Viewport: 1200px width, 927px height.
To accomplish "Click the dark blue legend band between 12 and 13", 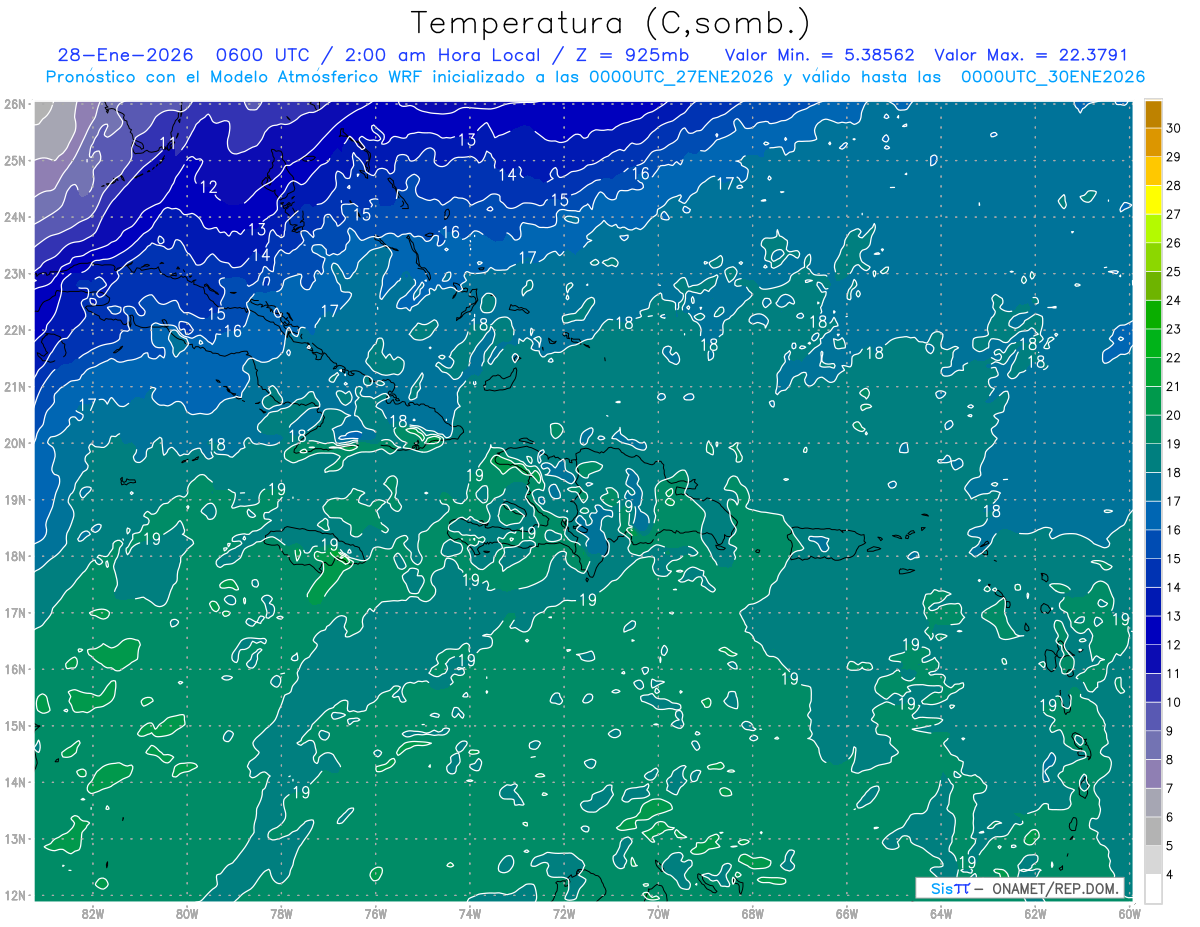I will tap(1153, 631).
